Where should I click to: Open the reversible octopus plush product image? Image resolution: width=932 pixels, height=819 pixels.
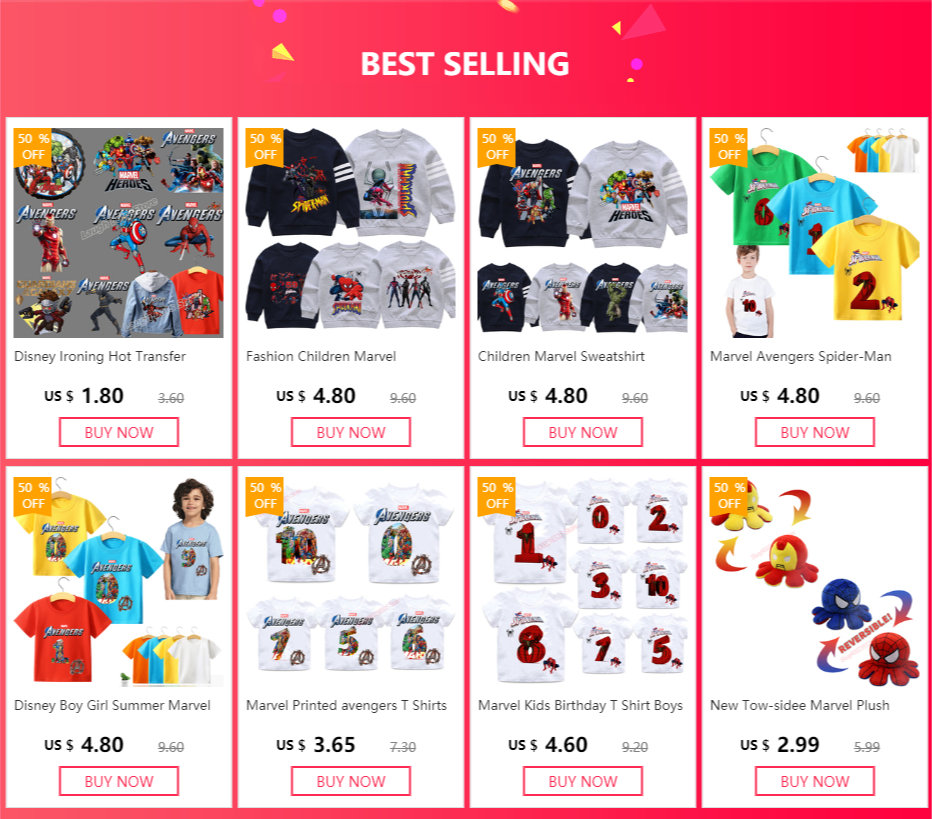click(x=815, y=582)
